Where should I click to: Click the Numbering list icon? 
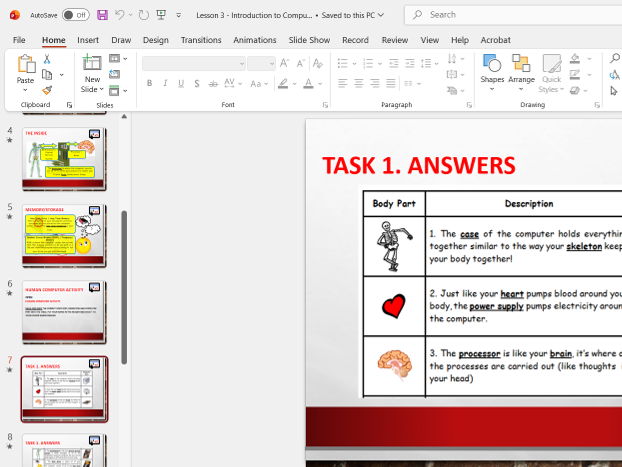[368, 63]
